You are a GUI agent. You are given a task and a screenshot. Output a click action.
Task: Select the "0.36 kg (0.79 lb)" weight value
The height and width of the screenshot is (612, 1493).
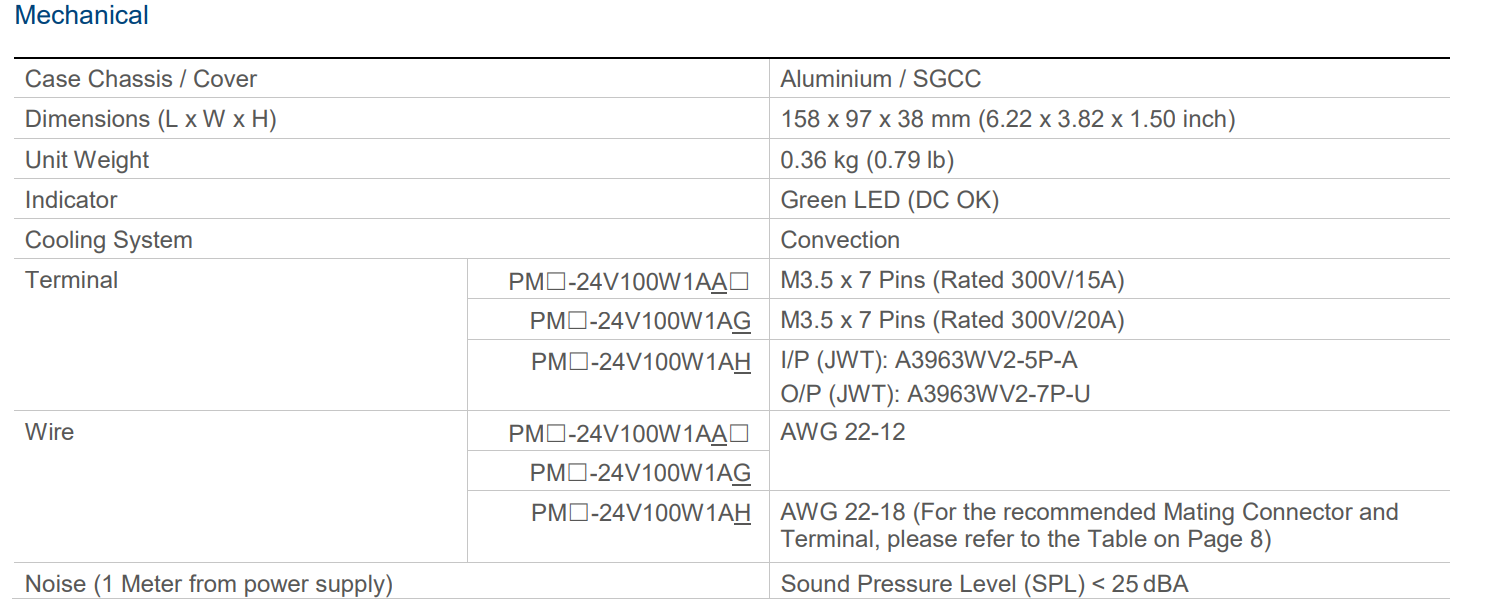coord(867,160)
